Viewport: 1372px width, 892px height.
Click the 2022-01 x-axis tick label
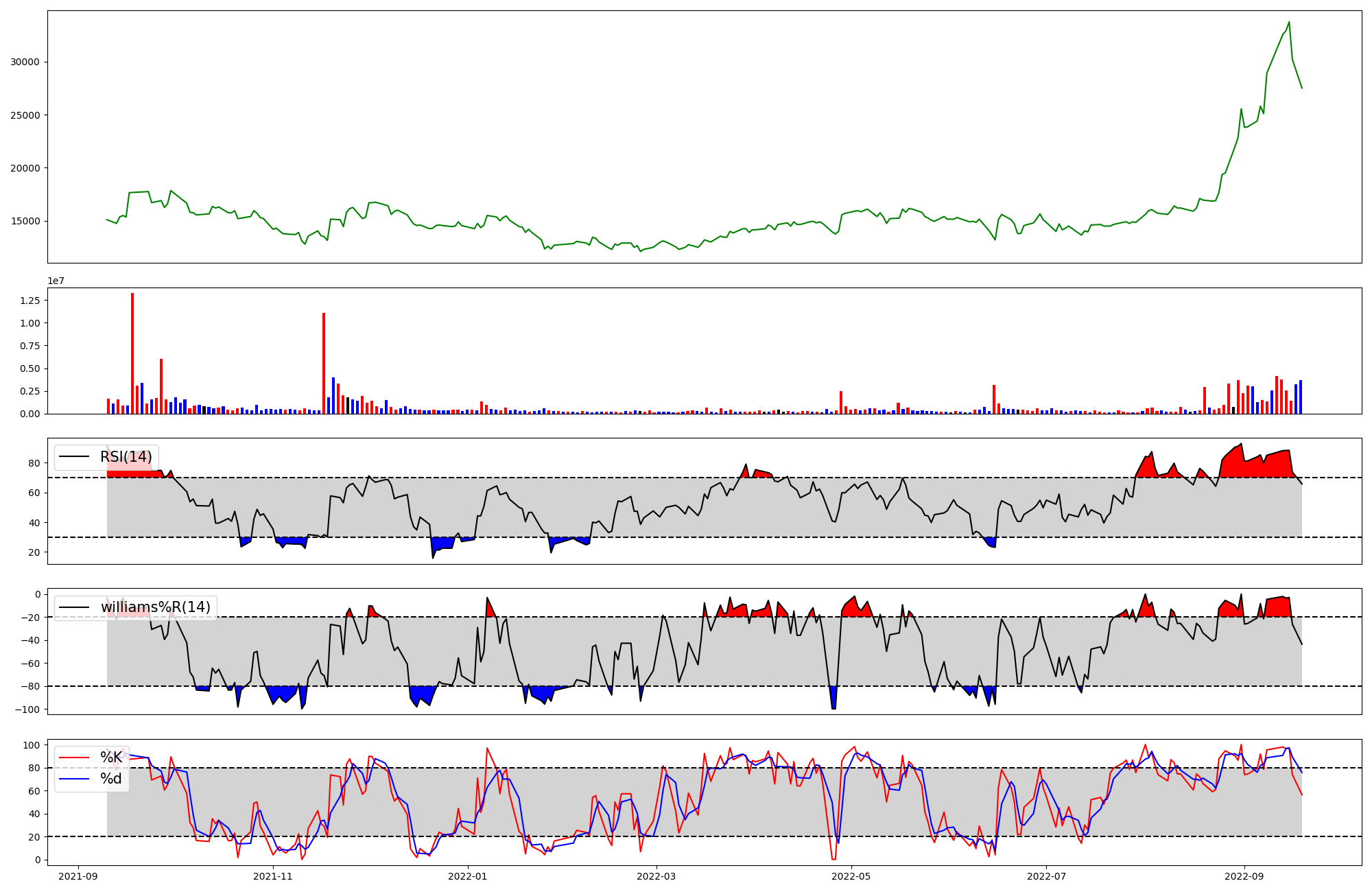click(468, 876)
